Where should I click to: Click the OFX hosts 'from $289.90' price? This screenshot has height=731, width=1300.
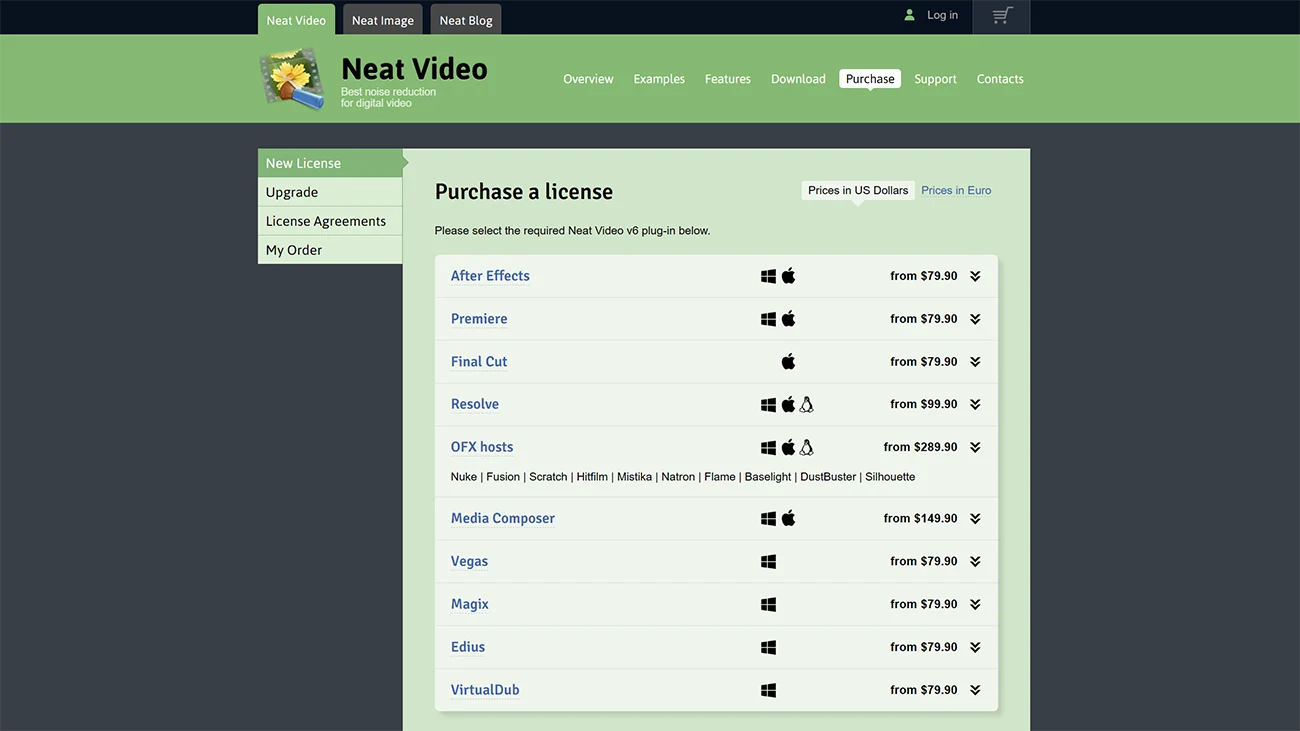coord(920,447)
